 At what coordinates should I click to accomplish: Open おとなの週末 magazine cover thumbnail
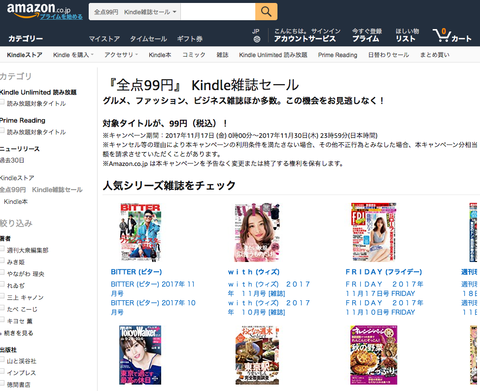click(x=257, y=355)
